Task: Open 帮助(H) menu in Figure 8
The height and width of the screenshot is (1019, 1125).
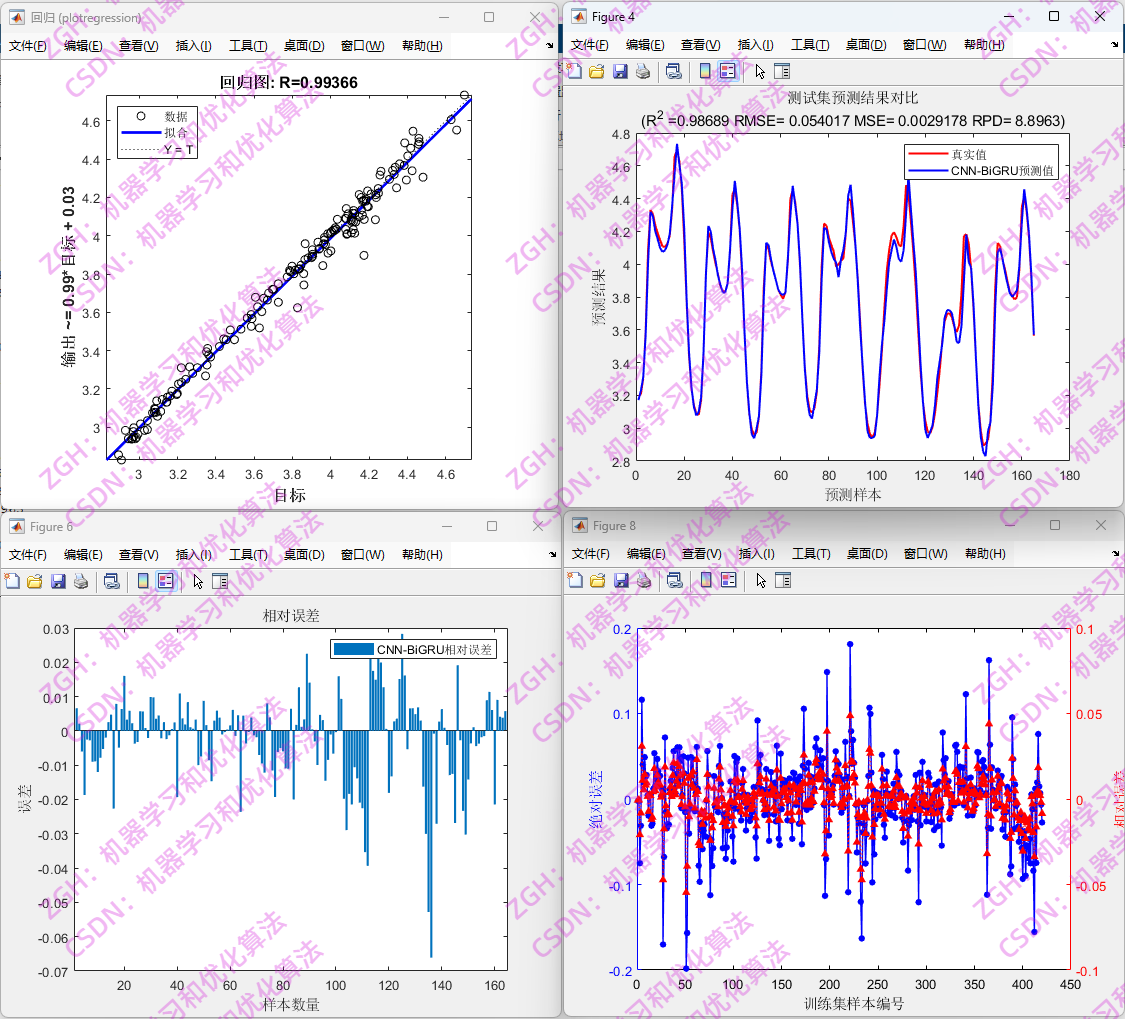Action: click(x=985, y=554)
